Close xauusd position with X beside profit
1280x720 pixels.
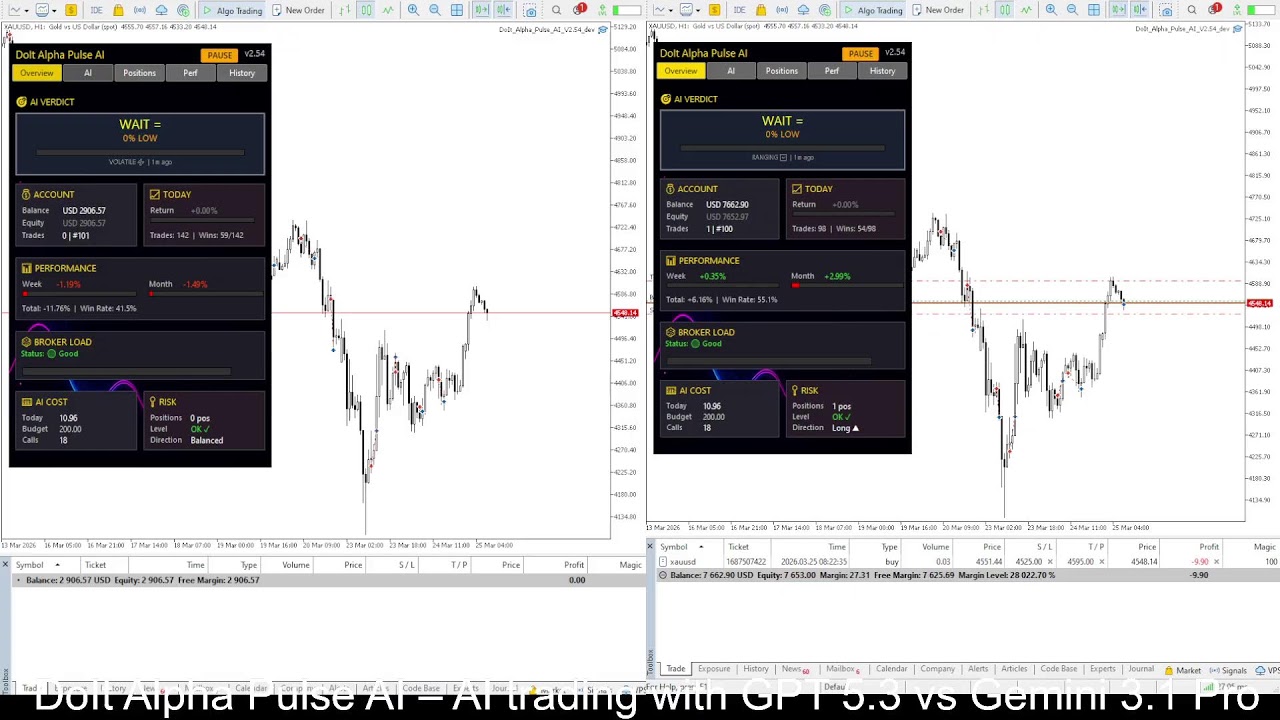pyautogui.click(x=1216, y=562)
